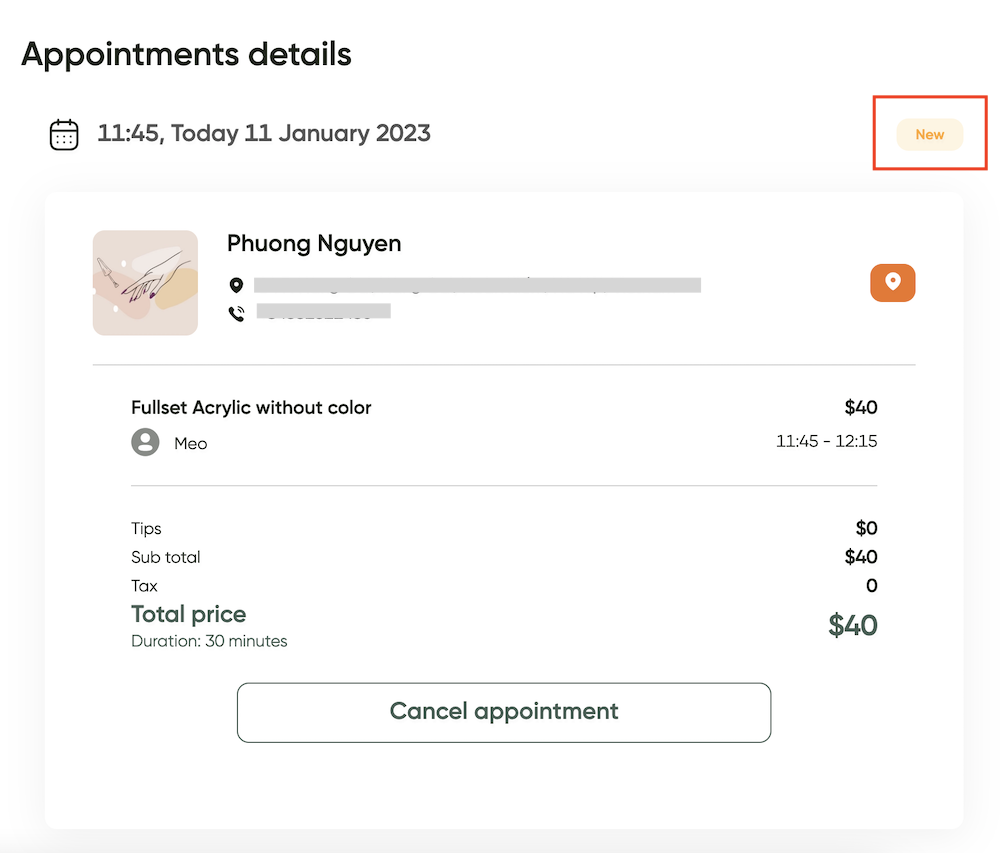
Task: Click the phone icon under the address
Action: coord(237,313)
